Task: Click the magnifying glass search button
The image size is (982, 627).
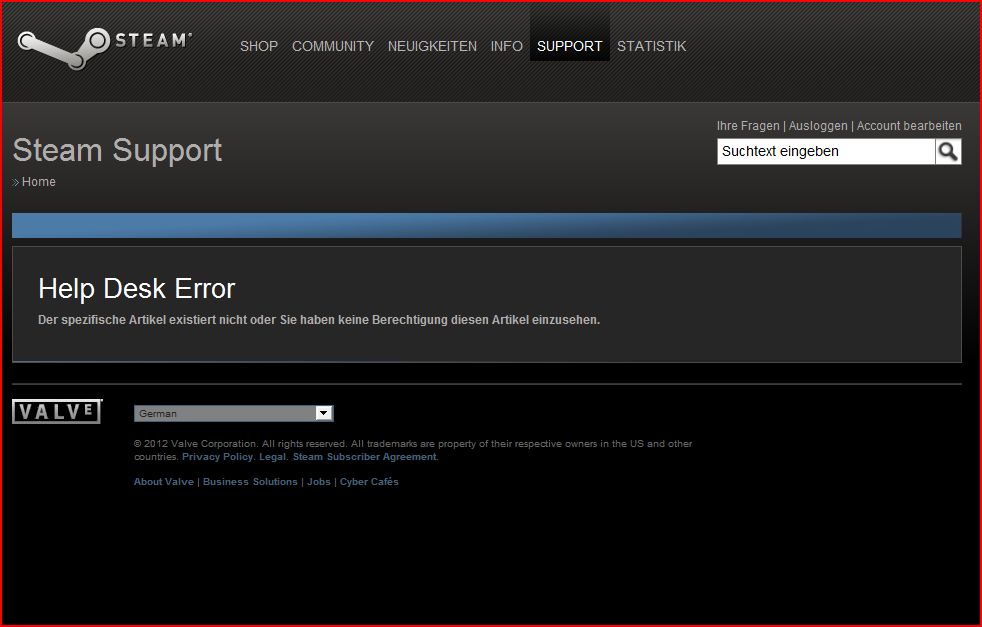Action: 948,152
